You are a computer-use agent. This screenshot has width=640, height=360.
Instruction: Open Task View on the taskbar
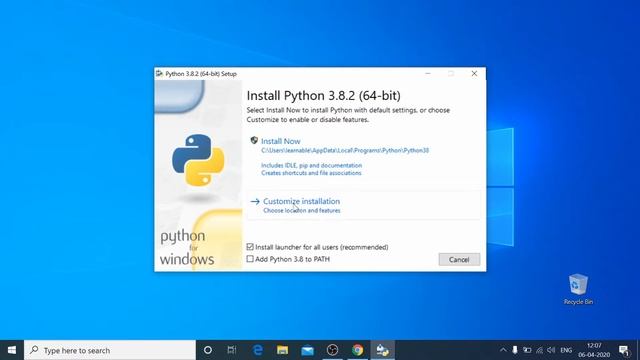232,350
